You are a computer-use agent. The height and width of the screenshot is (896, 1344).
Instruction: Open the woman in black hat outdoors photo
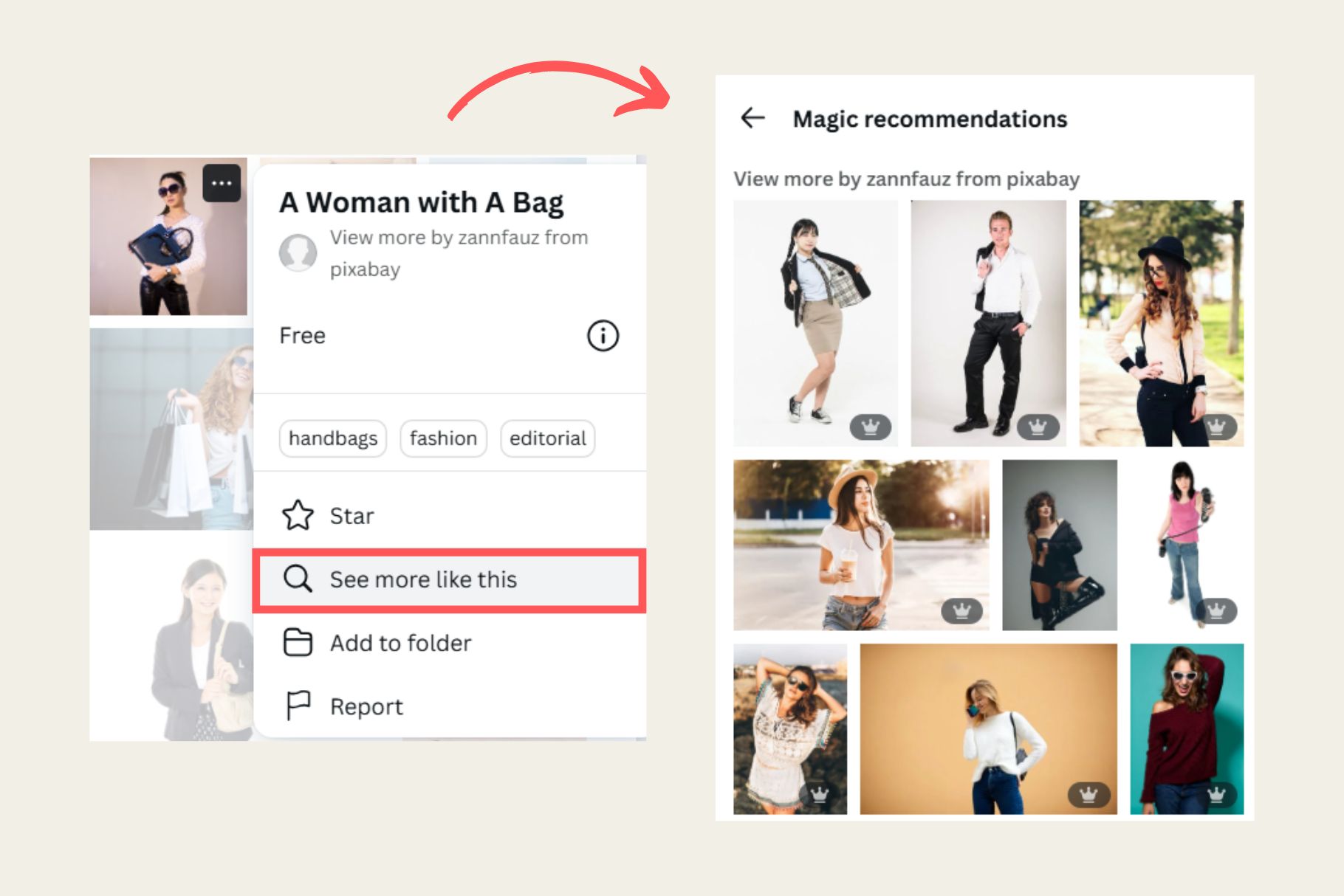1161,323
